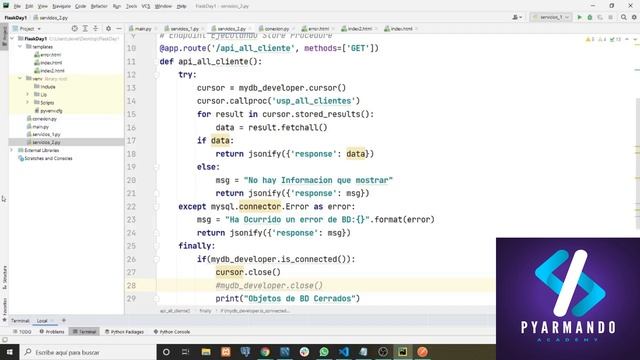Collapse the templates folder

tap(20, 47)
